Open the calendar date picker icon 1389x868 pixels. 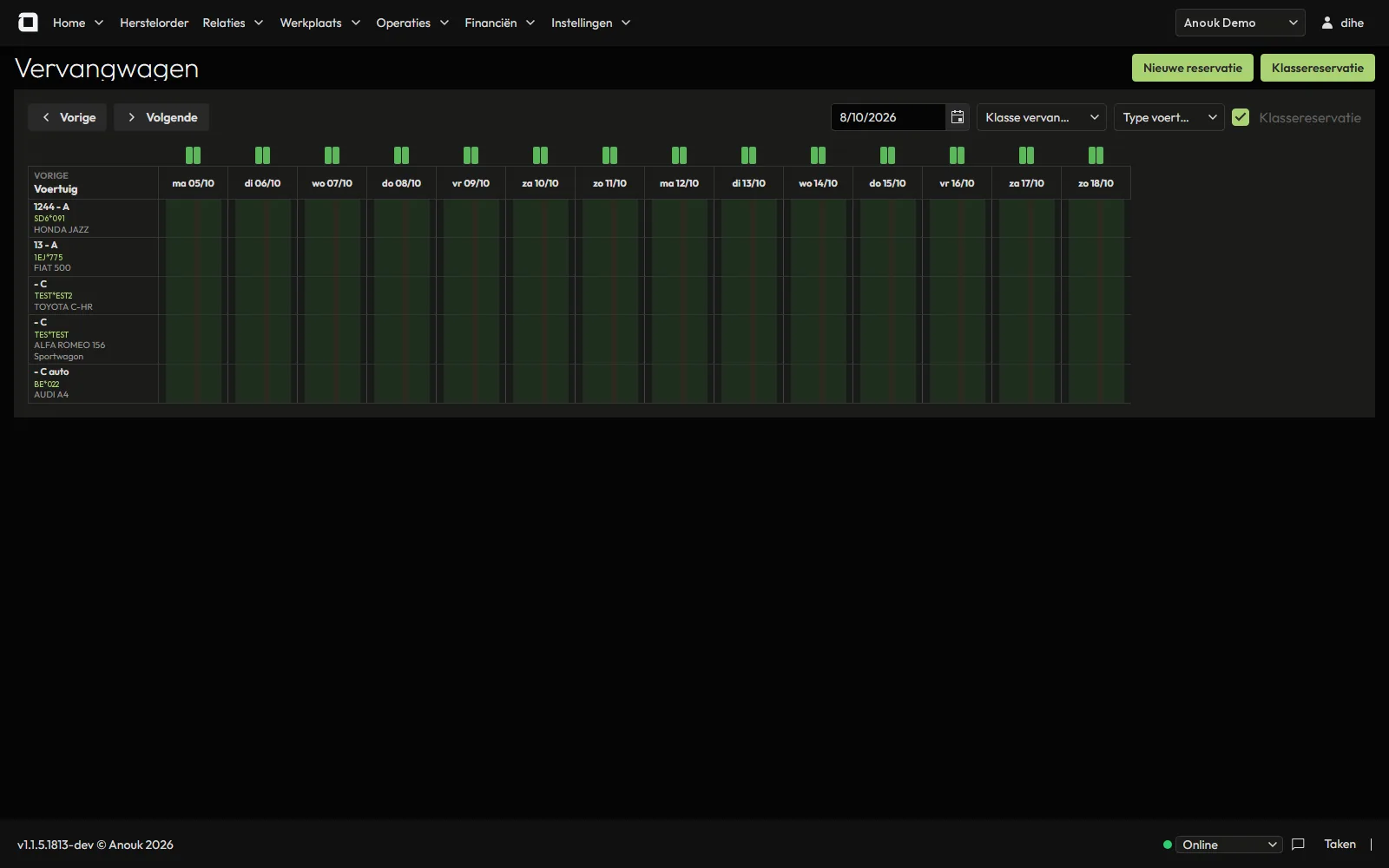[958, 117]
